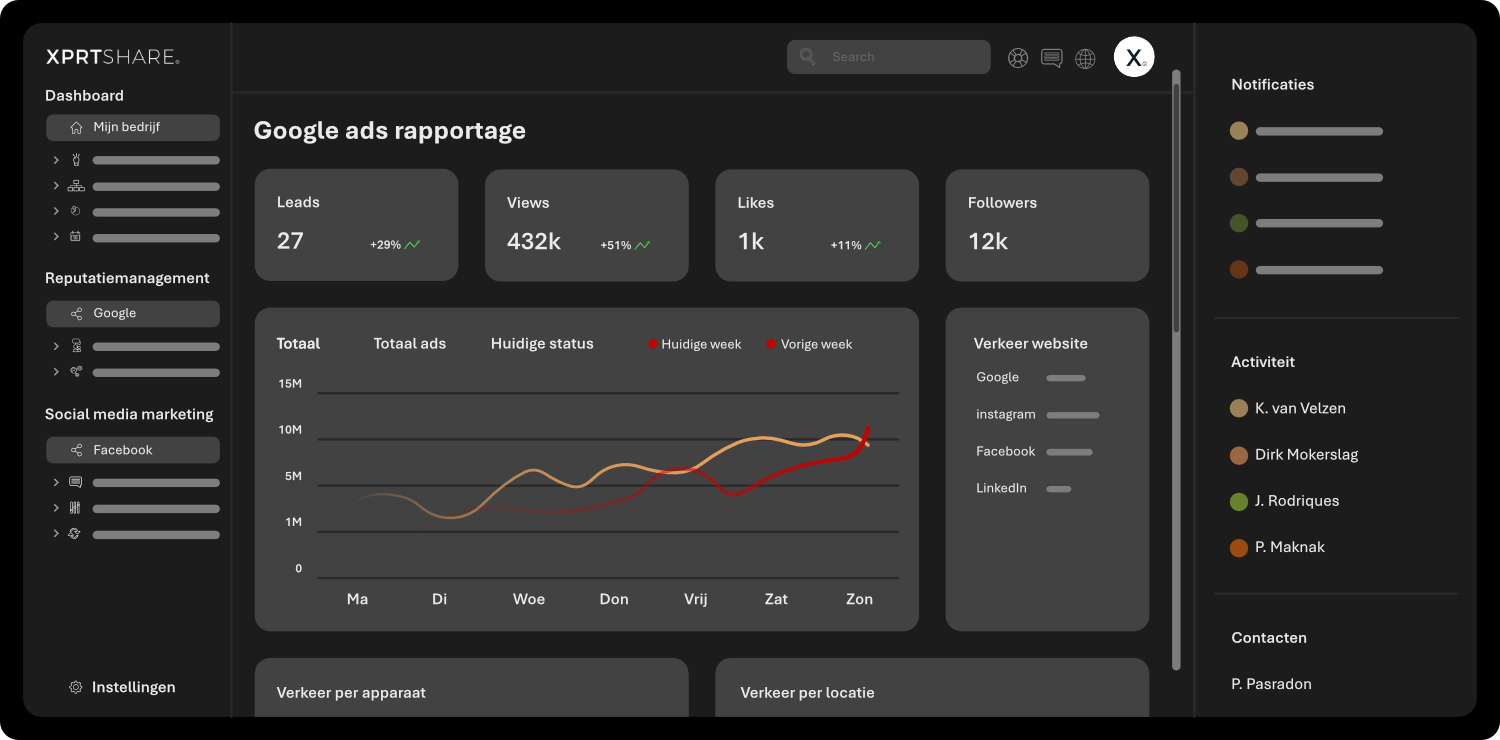This screenshot has width=1500, height=740.
Task: Click into the Search field
Action: tap(900, 57)
